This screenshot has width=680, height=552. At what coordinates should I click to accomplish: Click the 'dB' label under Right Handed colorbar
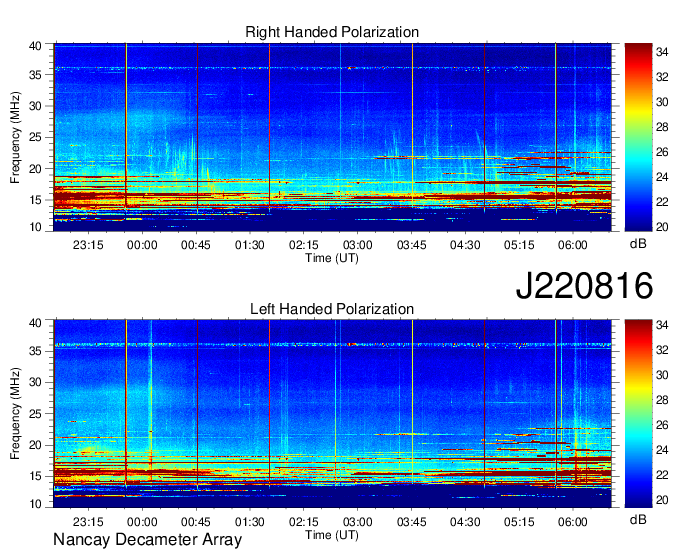coord(638,244)
